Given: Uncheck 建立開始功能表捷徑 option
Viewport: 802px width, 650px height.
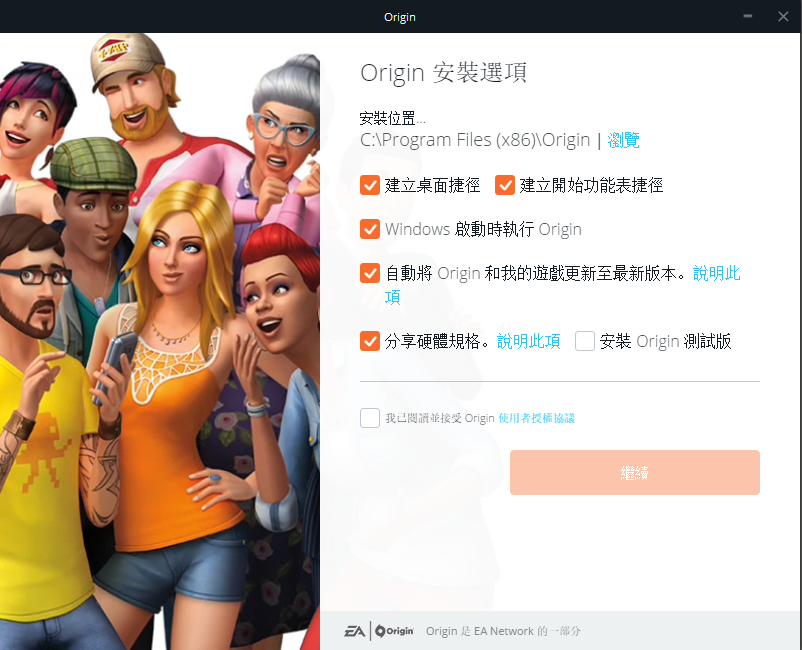Looking at the screenshot, I should tap(505, 185).
